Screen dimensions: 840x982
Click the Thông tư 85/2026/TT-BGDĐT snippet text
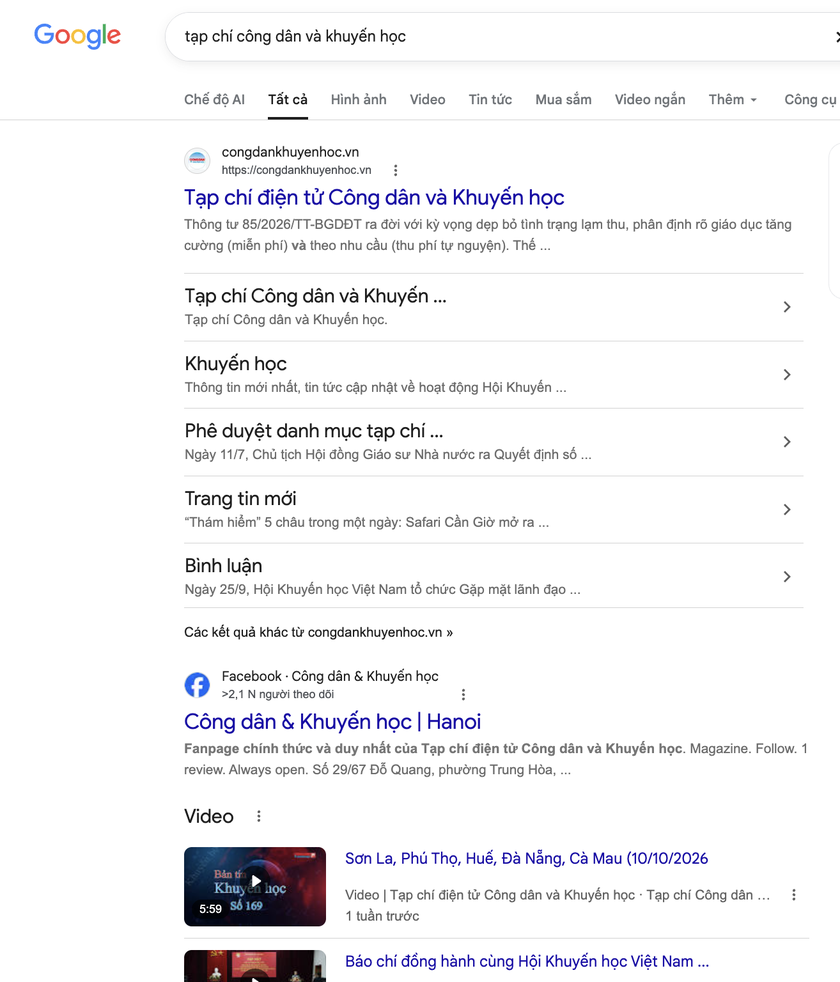point(487,235)
